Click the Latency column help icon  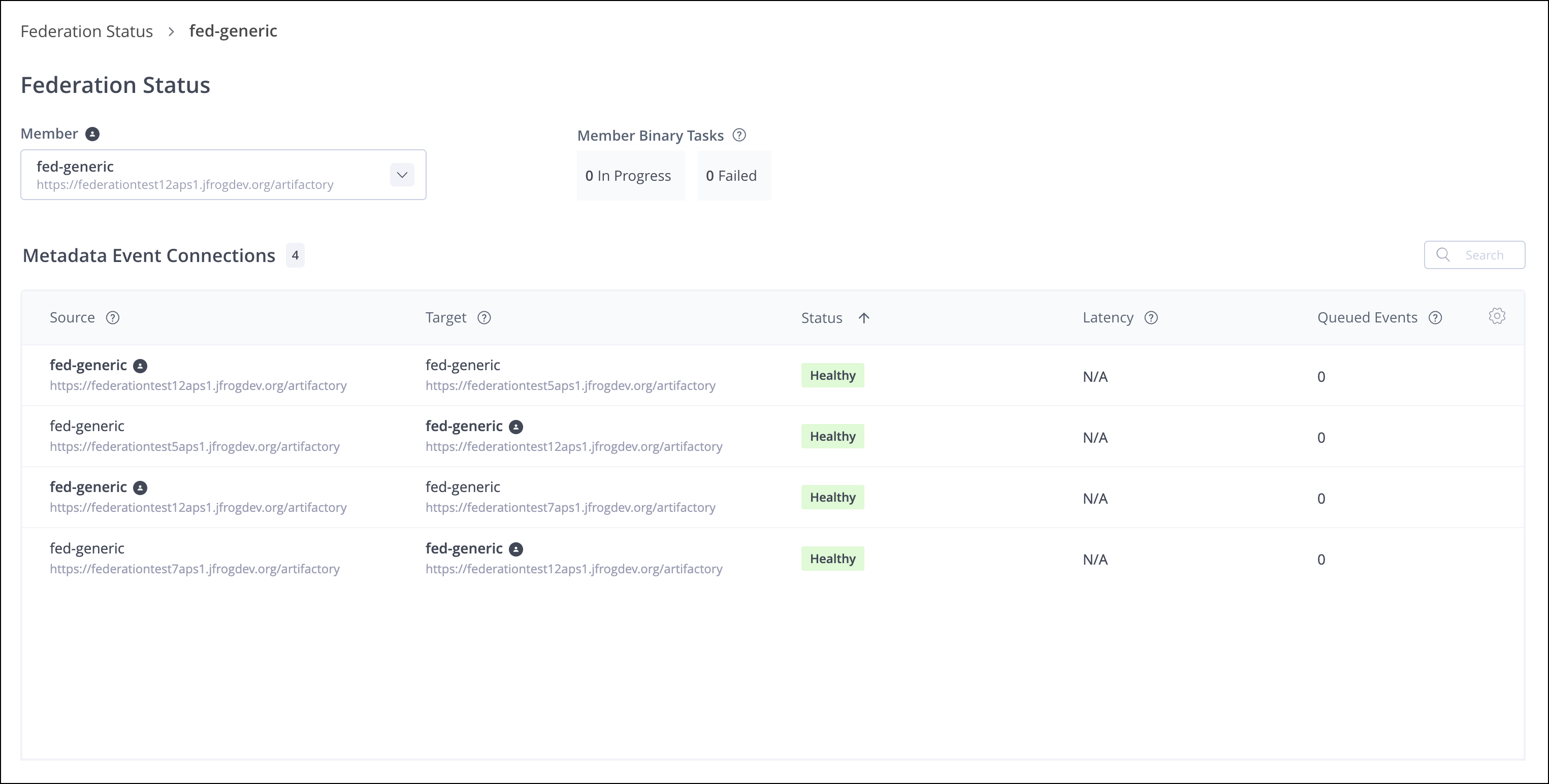(x=1151, y=317)
